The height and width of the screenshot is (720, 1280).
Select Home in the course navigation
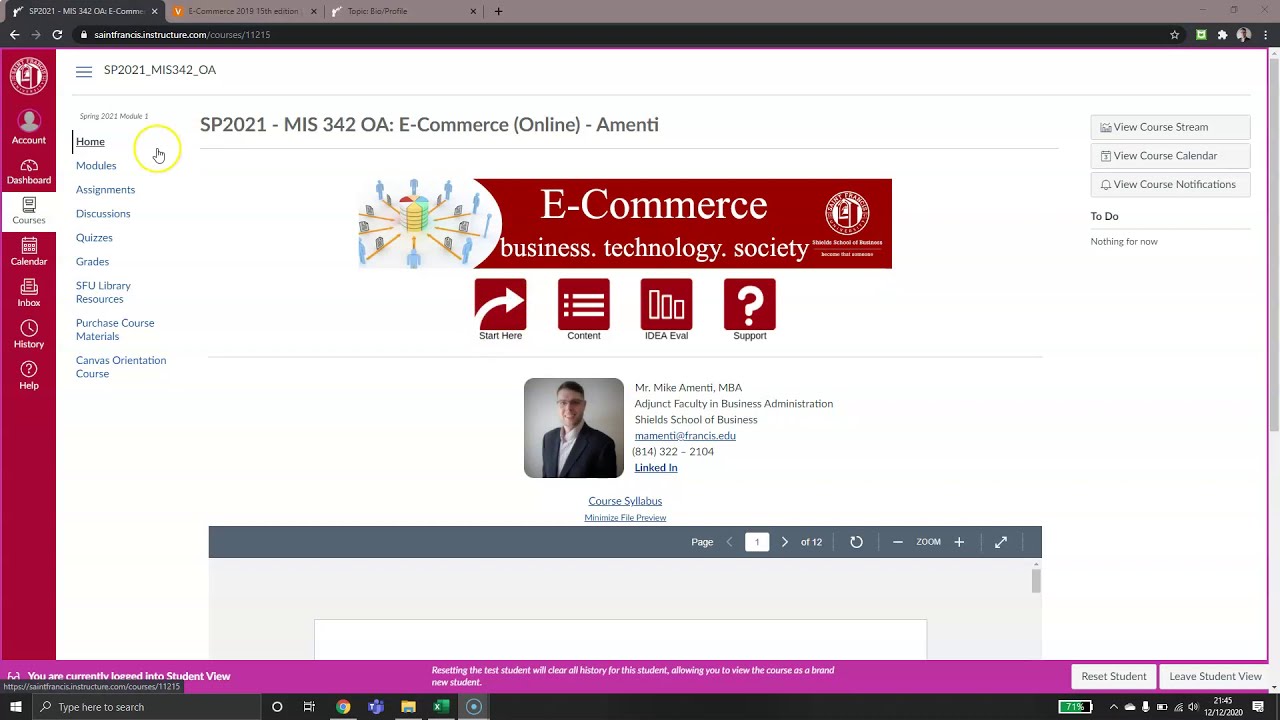90,142
